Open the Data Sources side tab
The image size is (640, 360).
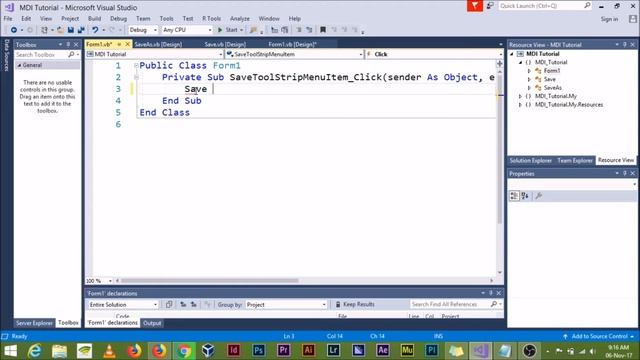pyautogui.click(x=7, y=55)
